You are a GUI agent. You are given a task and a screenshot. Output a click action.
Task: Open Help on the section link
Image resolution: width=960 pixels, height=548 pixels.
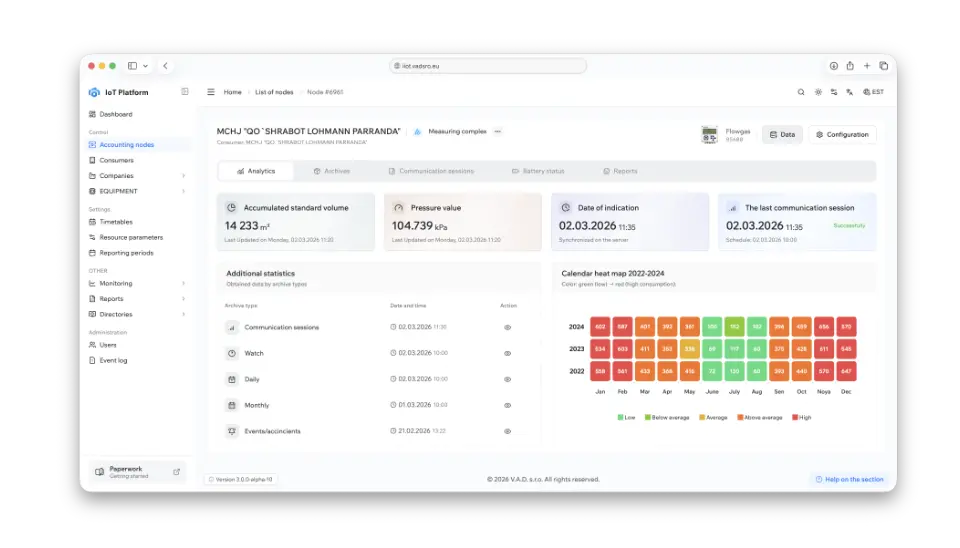[x=850, y=479]
